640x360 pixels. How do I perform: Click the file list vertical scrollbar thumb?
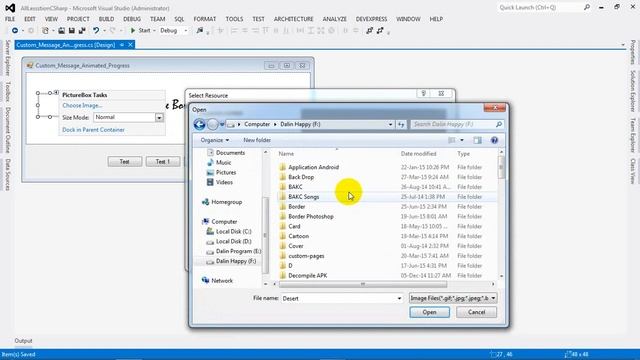pos(501,167)
